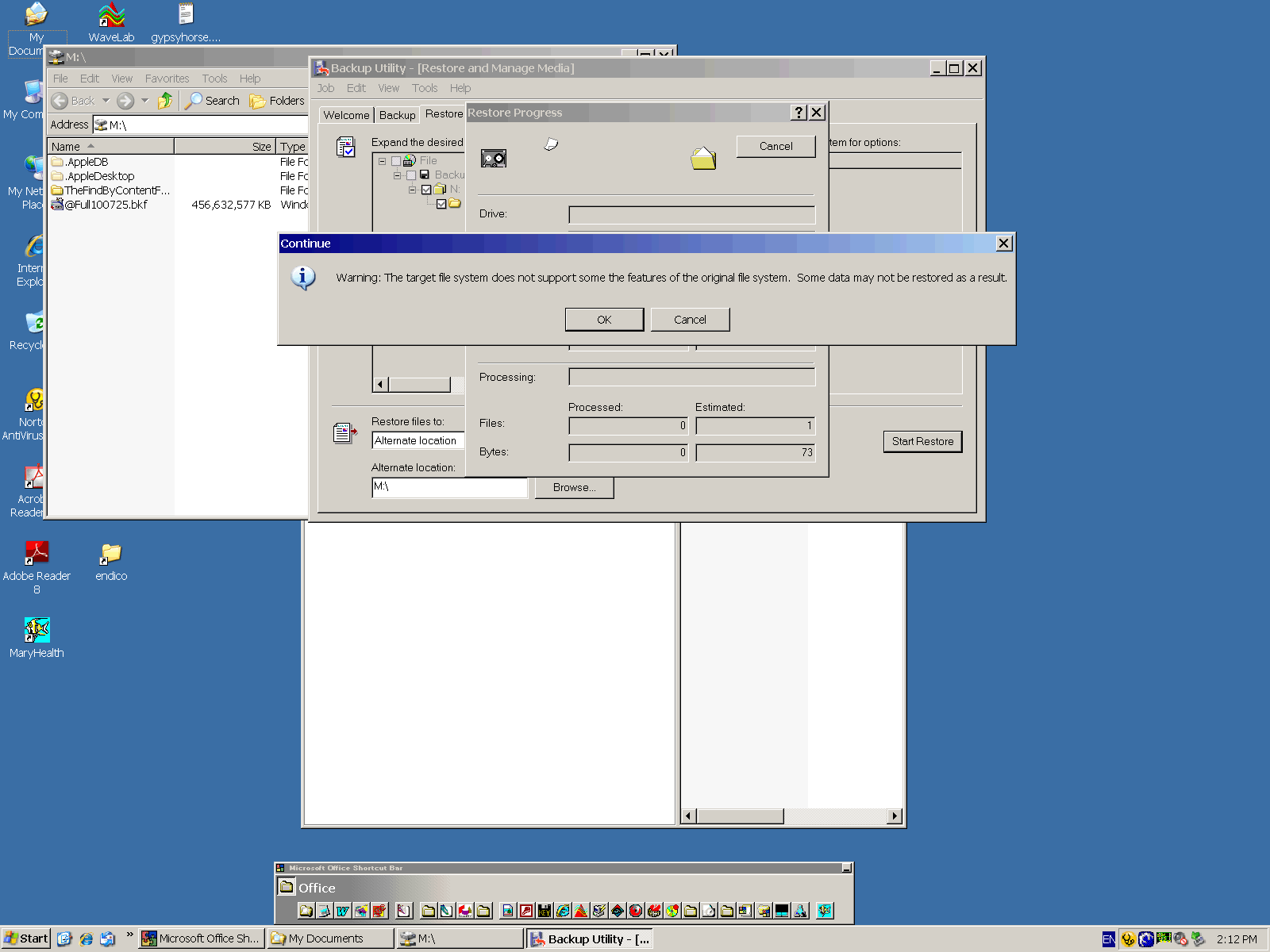
Task: Open the Forward history dropdown arrow
Action: tap(144, 101)
